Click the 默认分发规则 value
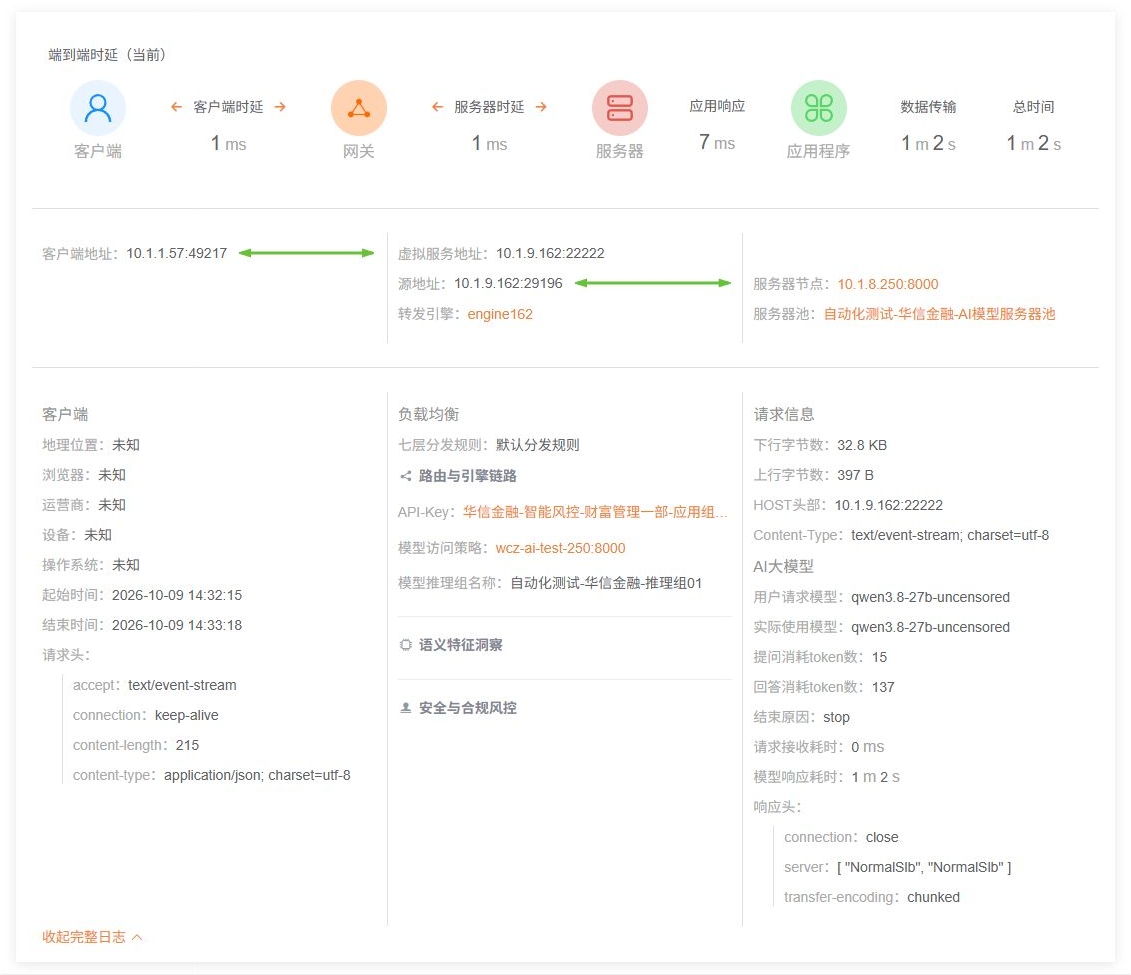The height and width of the screenshot is (975, 1131). (537, 445)
